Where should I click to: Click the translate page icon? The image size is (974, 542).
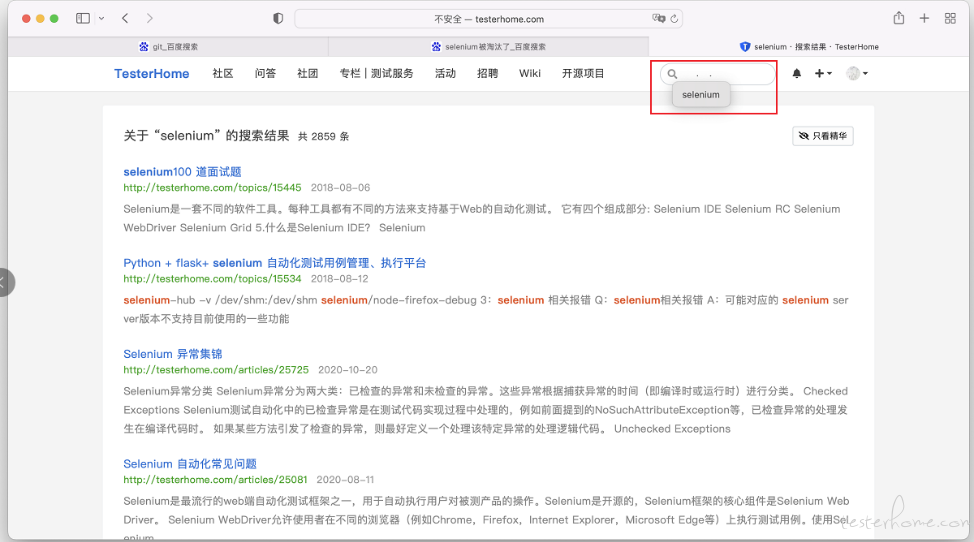coord(658,19)
